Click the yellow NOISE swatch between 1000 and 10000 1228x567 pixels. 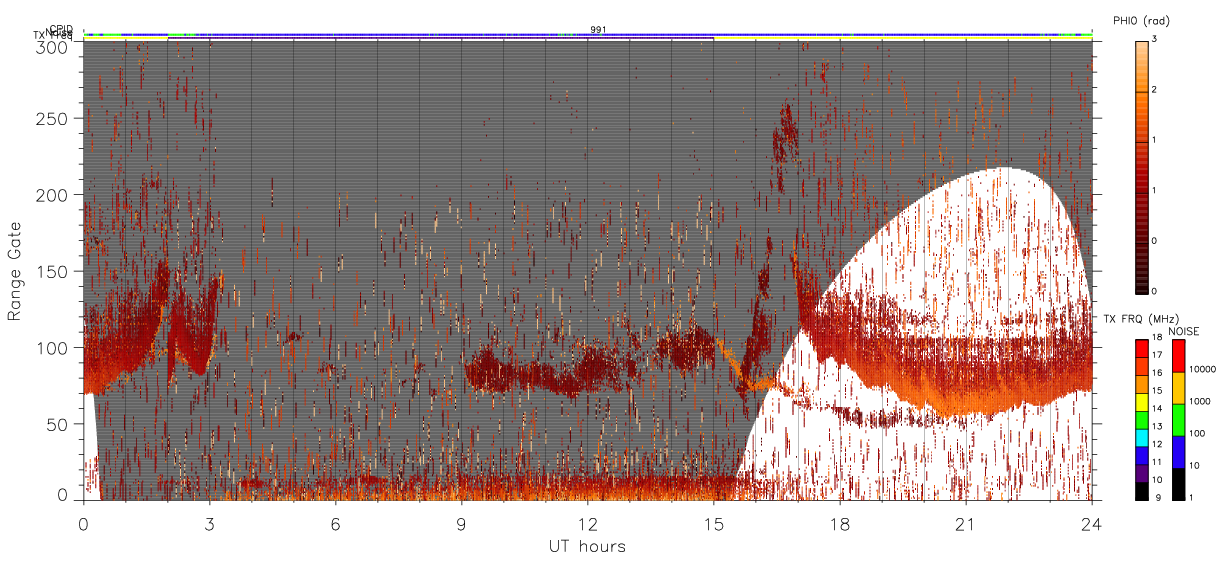[x=1178, y=387]
